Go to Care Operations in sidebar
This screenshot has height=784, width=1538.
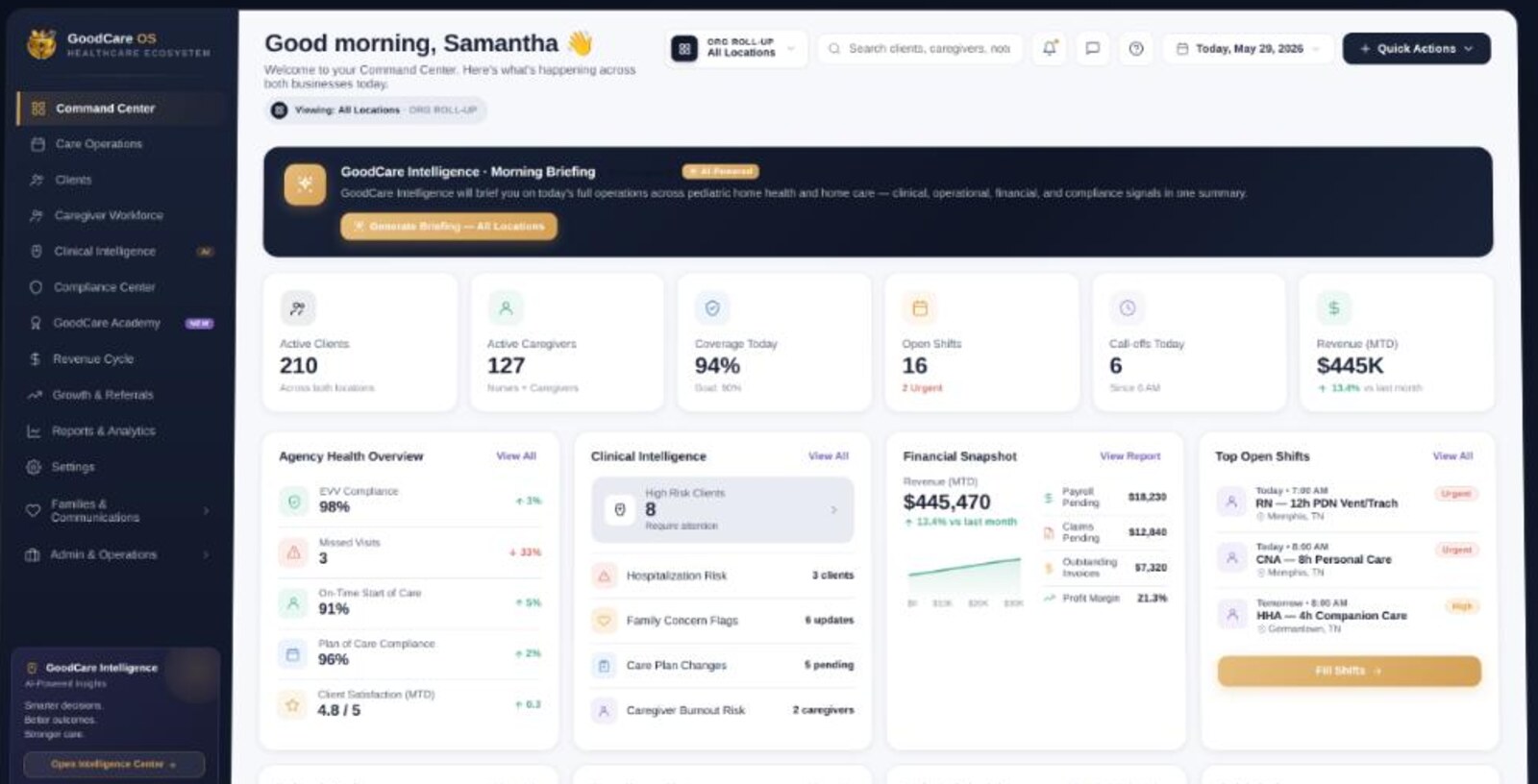120,144
